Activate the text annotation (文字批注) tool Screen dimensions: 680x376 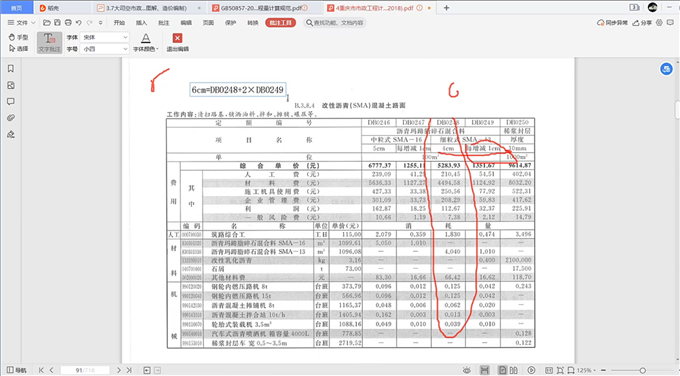[49, 43]
